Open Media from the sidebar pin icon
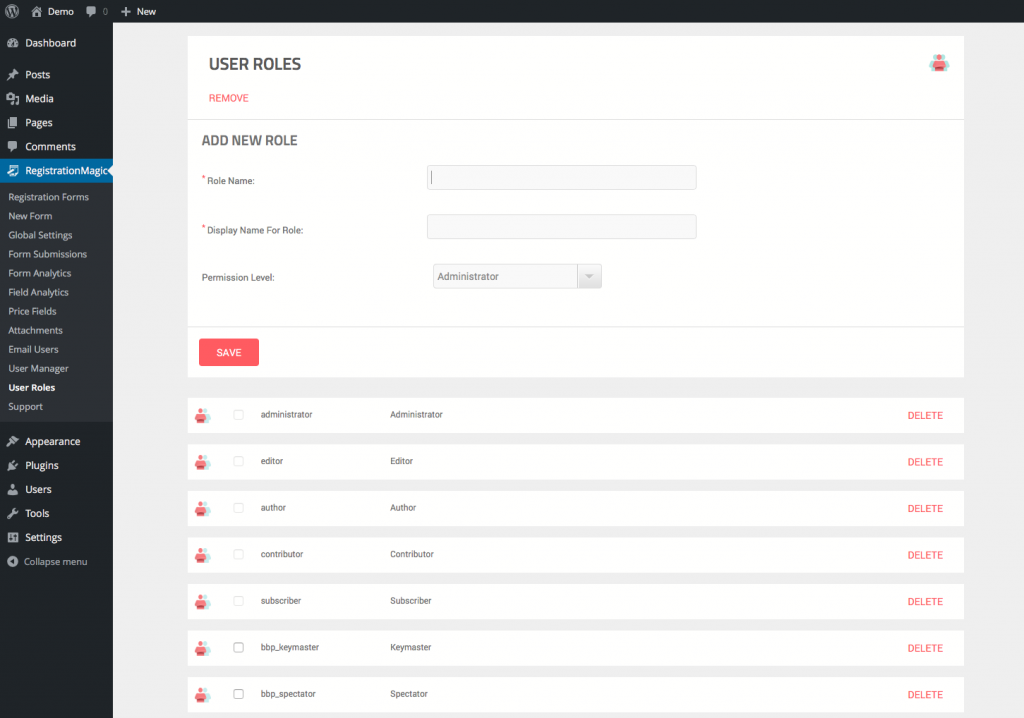 click(40, 98)
